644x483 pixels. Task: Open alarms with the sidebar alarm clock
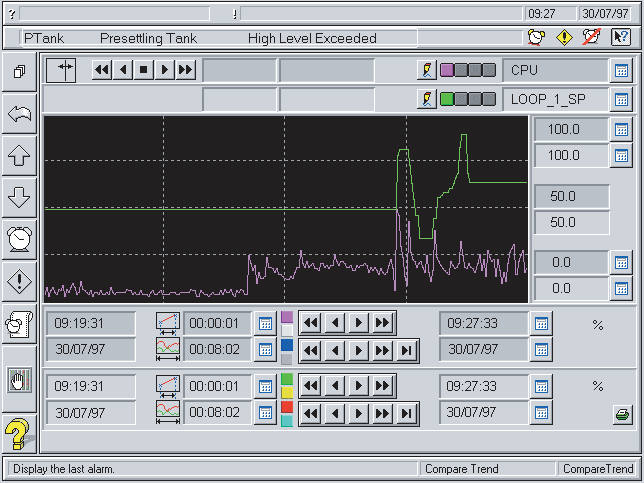(19, 239)
